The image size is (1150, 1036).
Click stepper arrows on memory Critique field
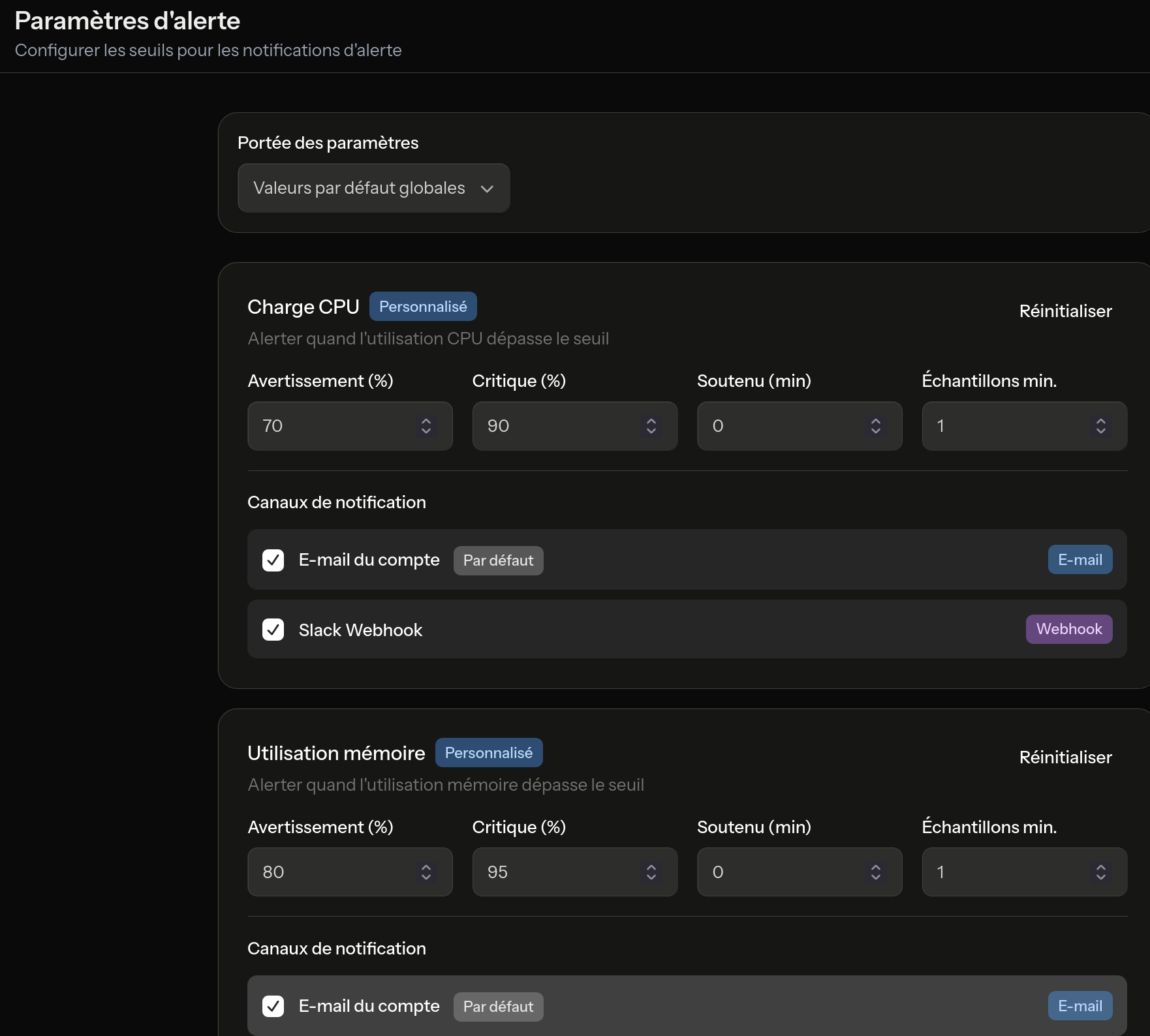[651, 872]
